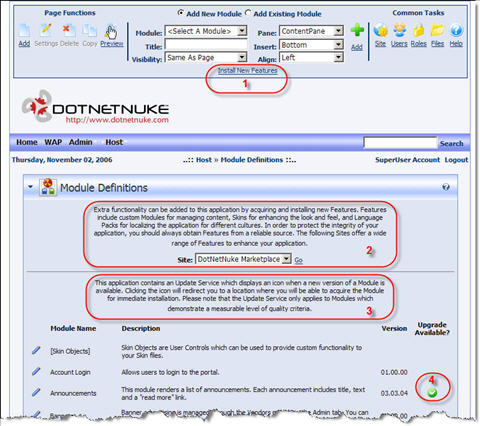Open the Roles lock icon

(418, 30)
